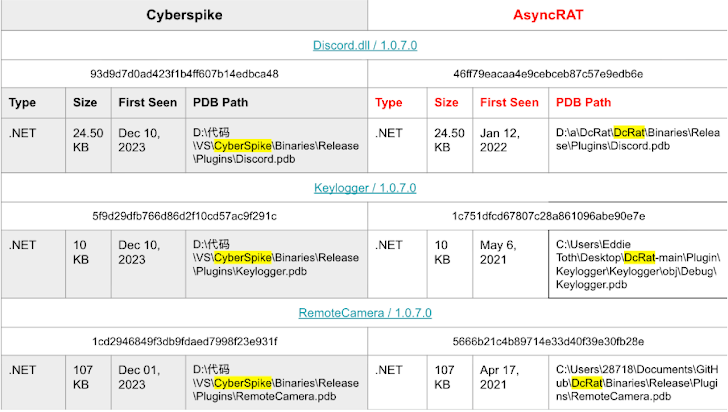
Task: Click the Eddie Toth Keylogger.pdb path cell
Action: coord(637,264)
